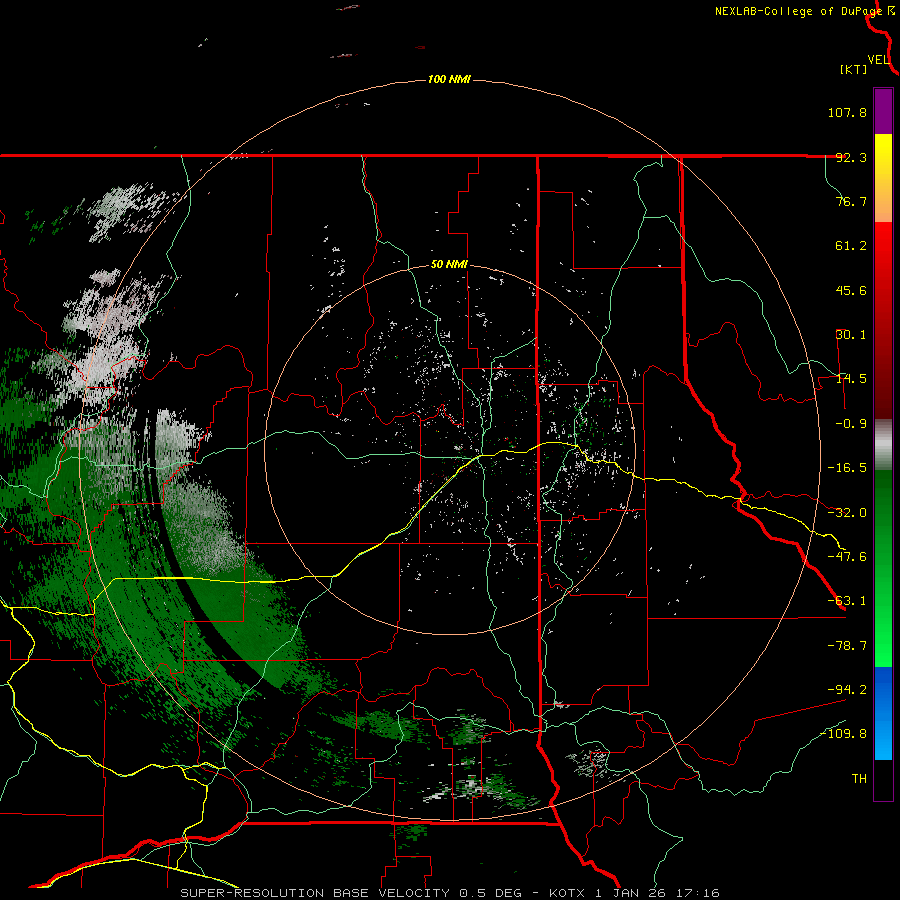Pick the purple segment of the color bar
The width and height of the screenshot is (900, 900).
883,111
